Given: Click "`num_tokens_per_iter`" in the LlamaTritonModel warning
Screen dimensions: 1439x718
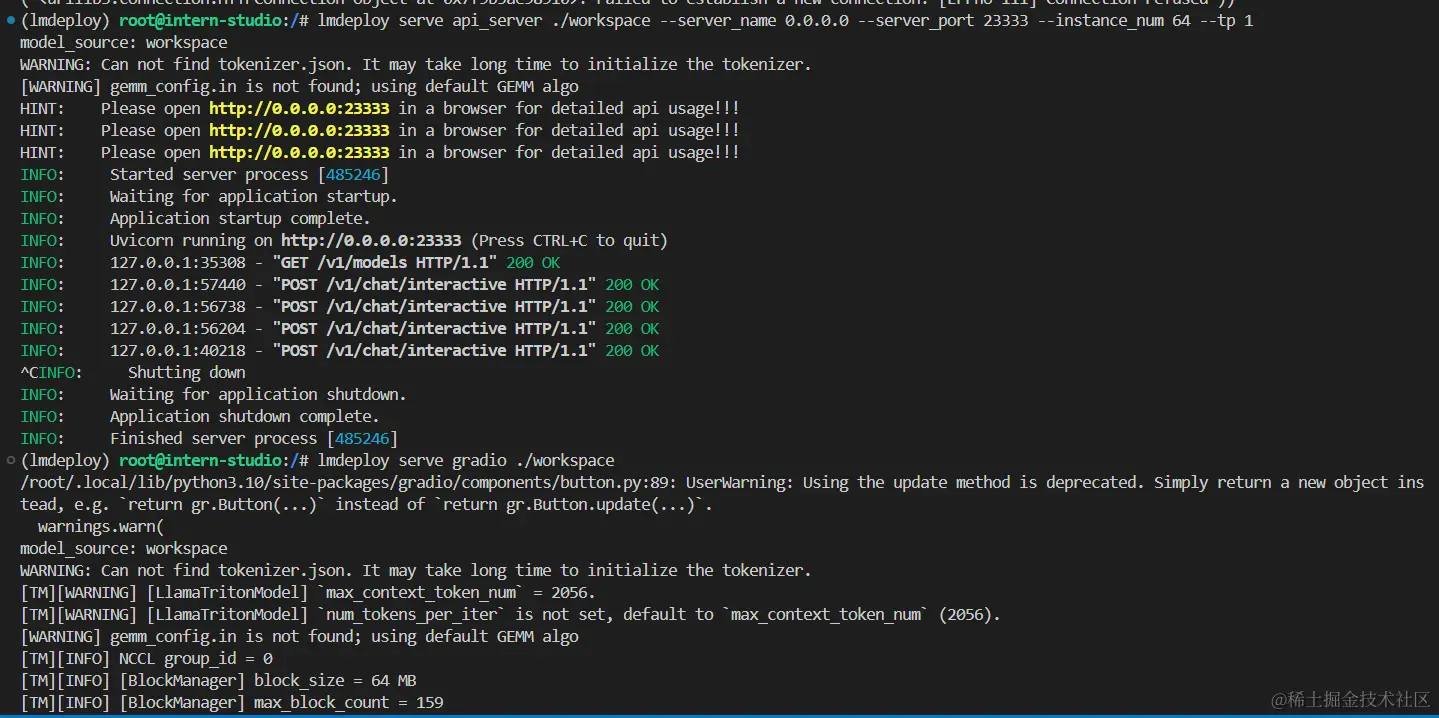Looking at the screenshot, I should coord(412,614).
